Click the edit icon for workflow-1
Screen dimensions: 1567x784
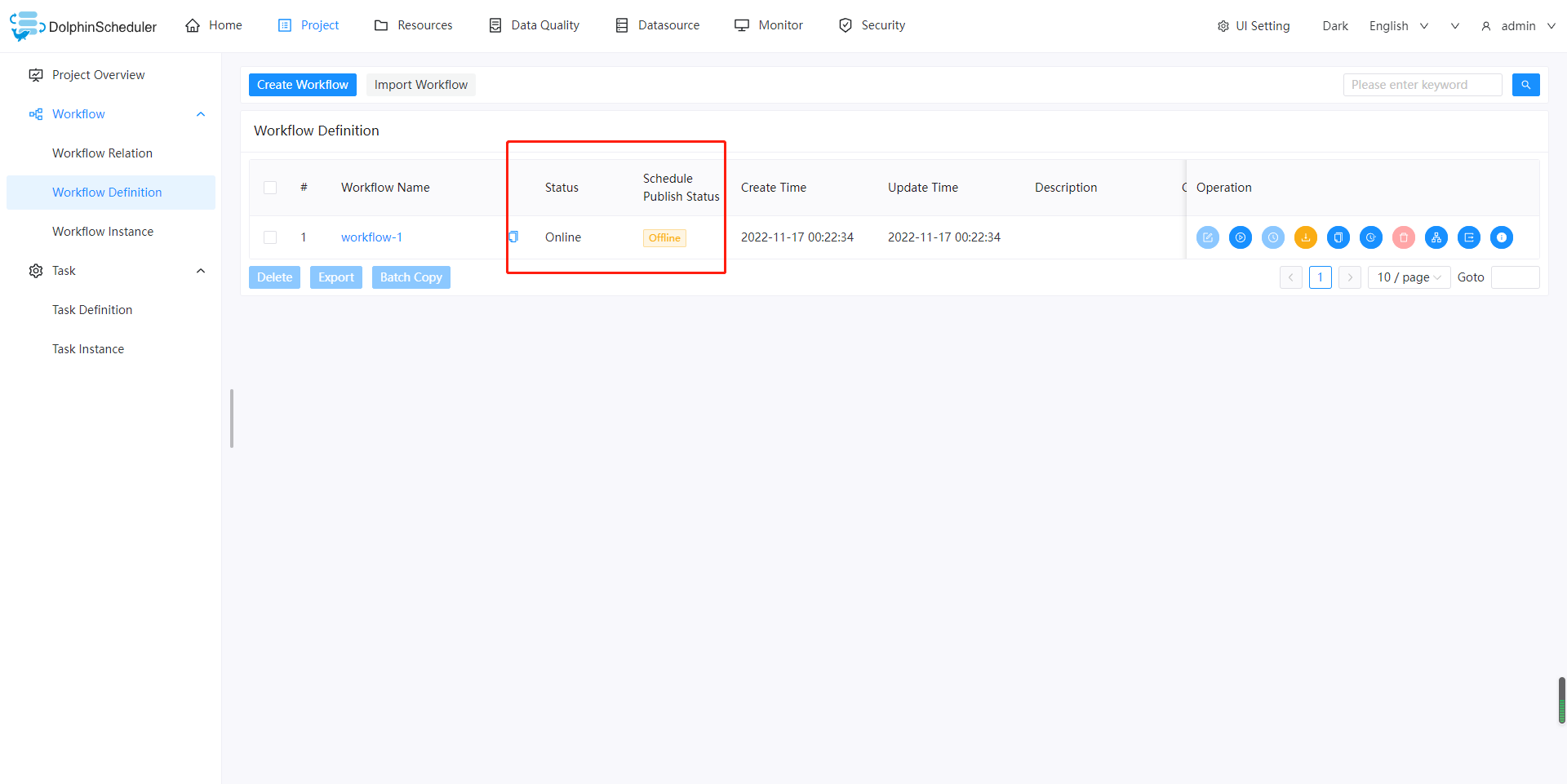(1208, 237)
